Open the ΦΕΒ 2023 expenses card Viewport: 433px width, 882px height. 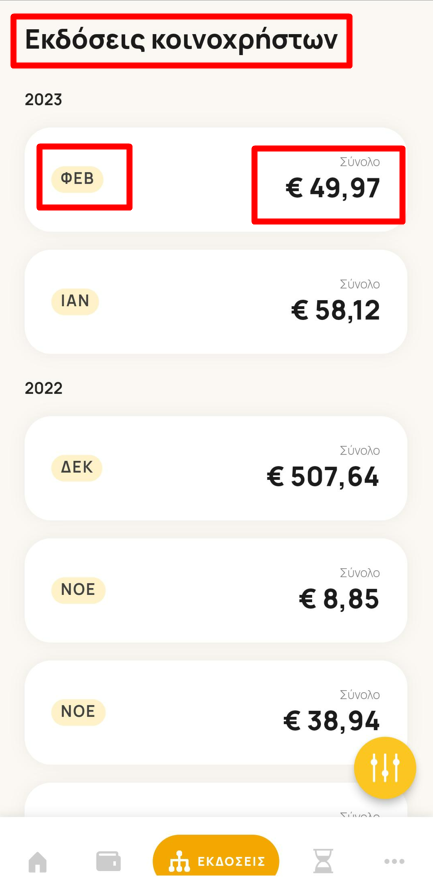pyautogui.click(x=216, y=179)
